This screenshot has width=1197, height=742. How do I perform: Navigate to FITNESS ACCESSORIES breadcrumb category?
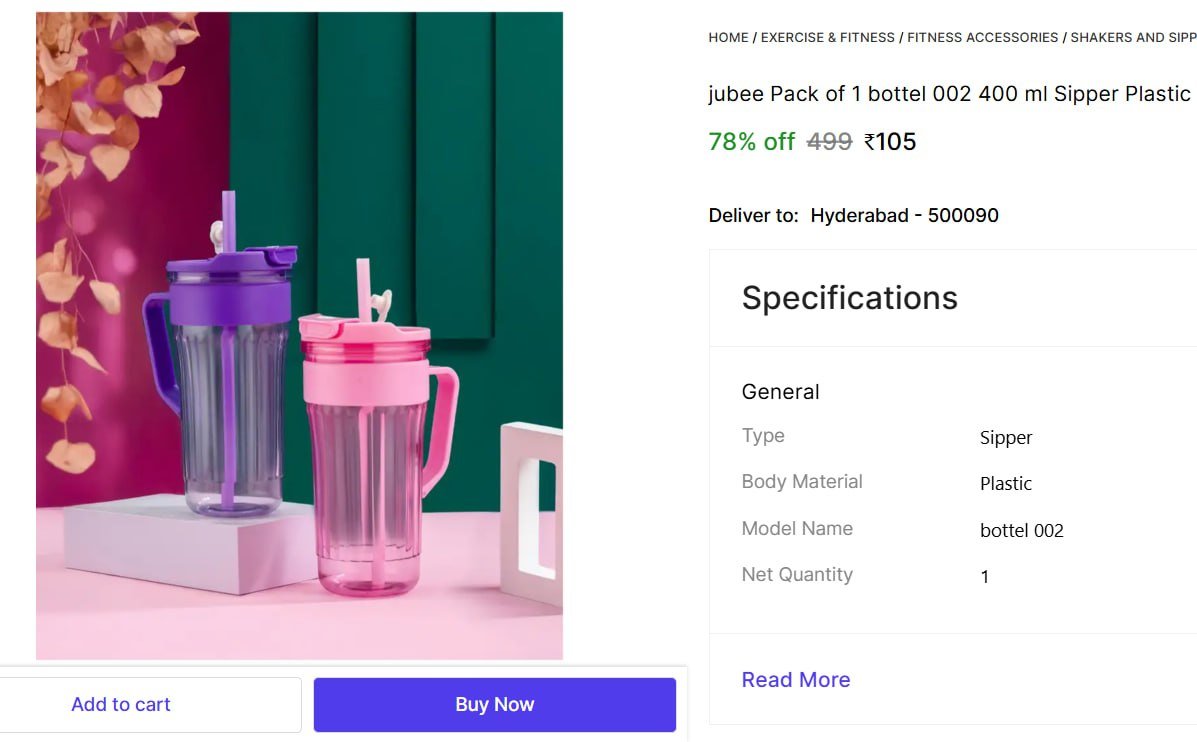[x=982, y=37]
